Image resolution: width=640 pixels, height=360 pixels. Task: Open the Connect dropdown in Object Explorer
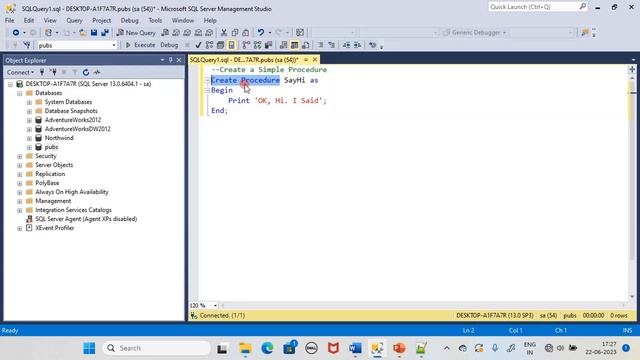[20, 72]
